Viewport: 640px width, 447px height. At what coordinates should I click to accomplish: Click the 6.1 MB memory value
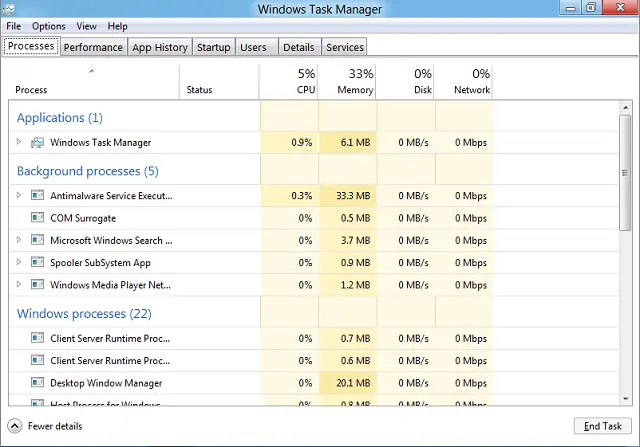pos(356,142)
